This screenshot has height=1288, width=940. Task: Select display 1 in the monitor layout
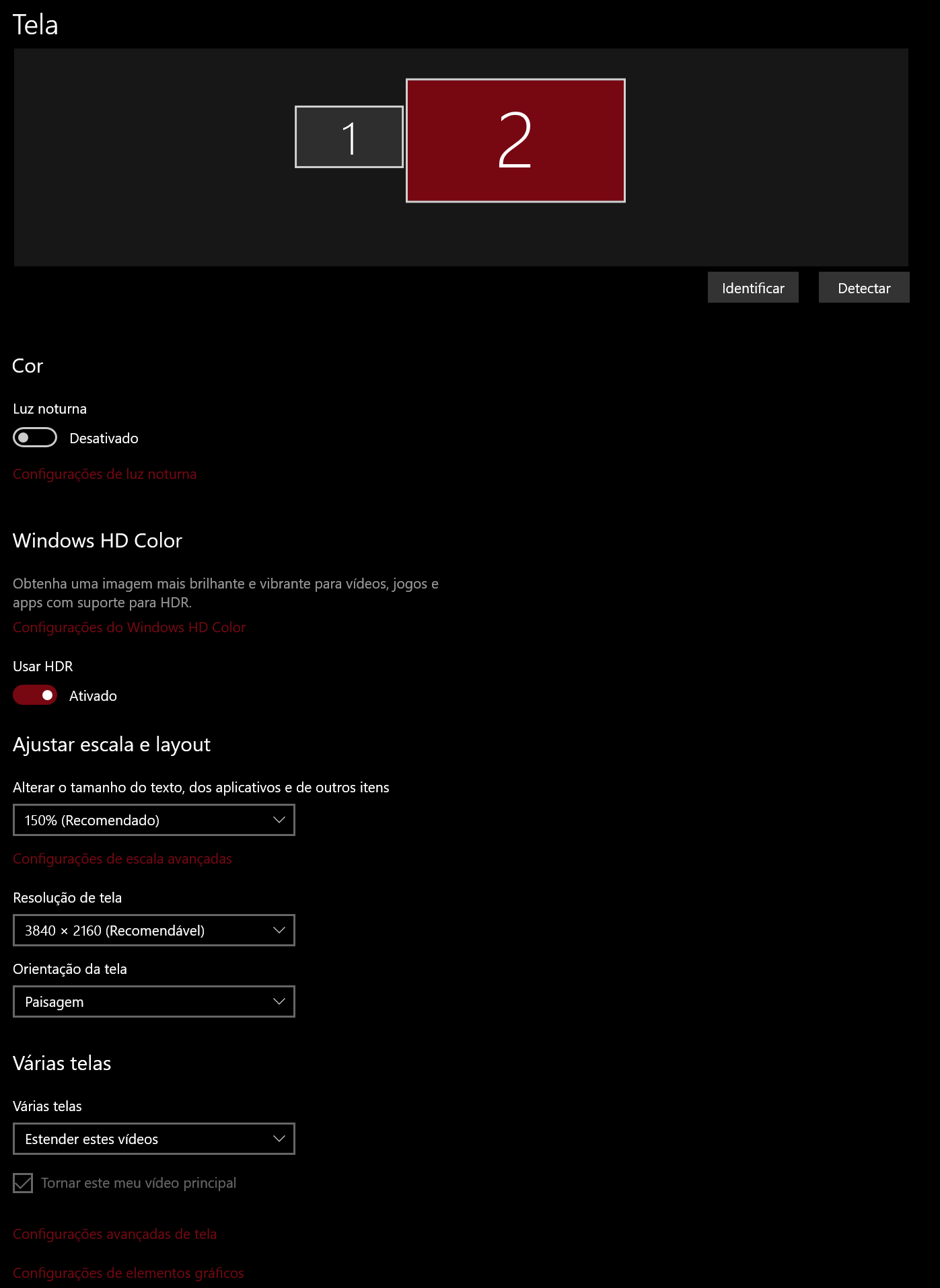click(x=349, y=137)
